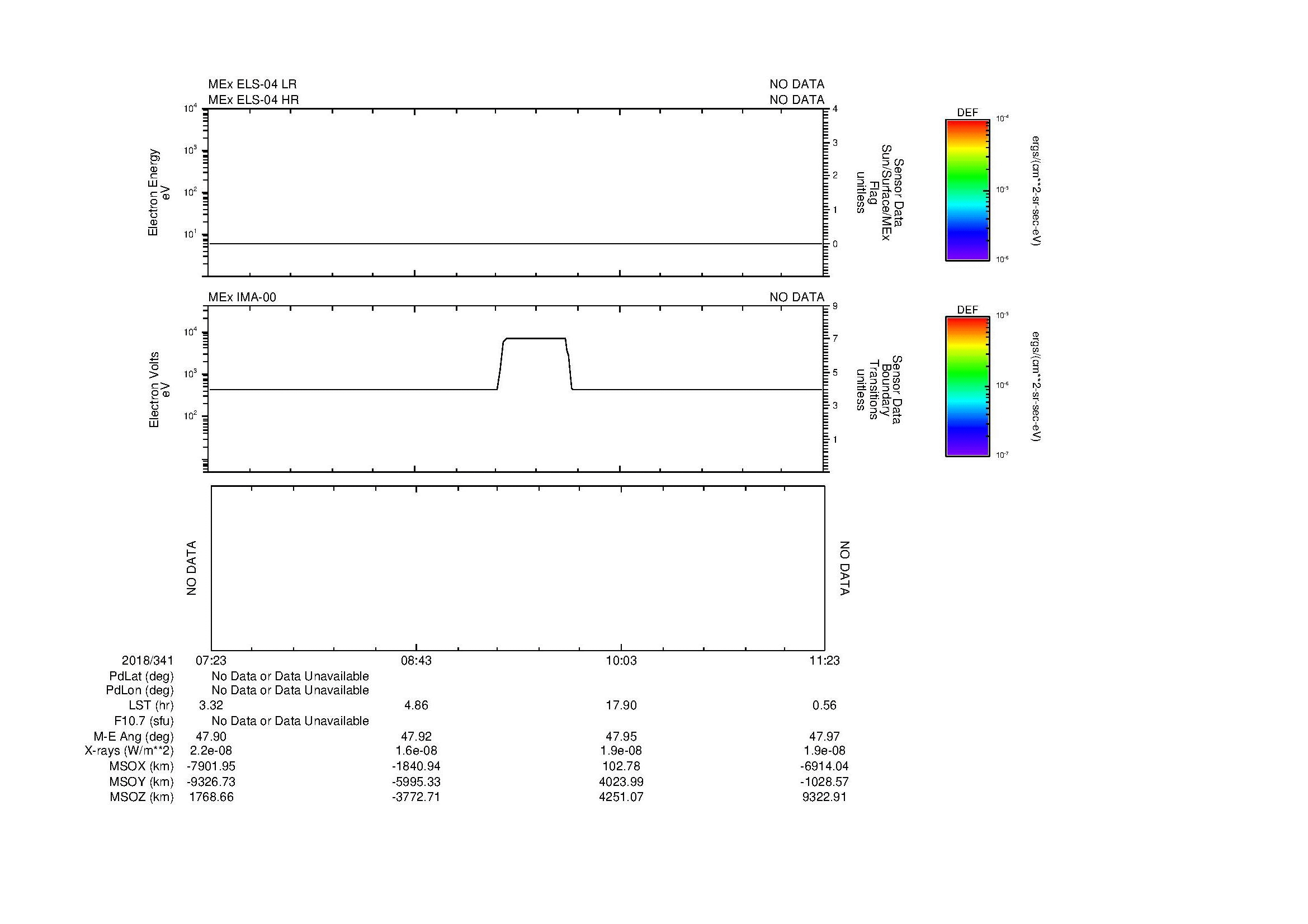Screen dimensions: 1308x924
Task: Click the PdLat (deg) row label
Action: [141, 676]
